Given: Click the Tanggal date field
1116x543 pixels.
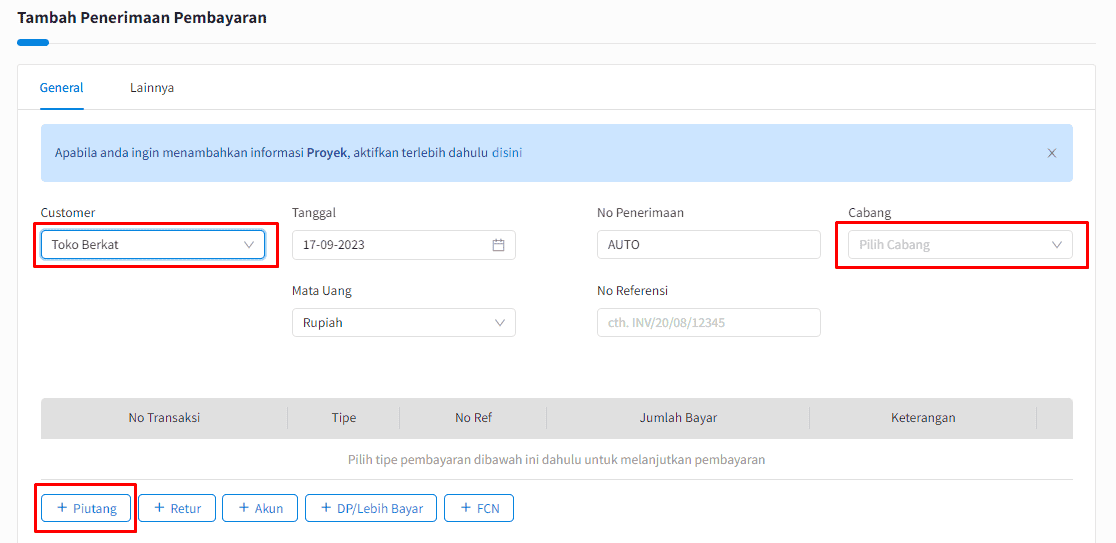Looking at the screenshot, I should point(390,245).
